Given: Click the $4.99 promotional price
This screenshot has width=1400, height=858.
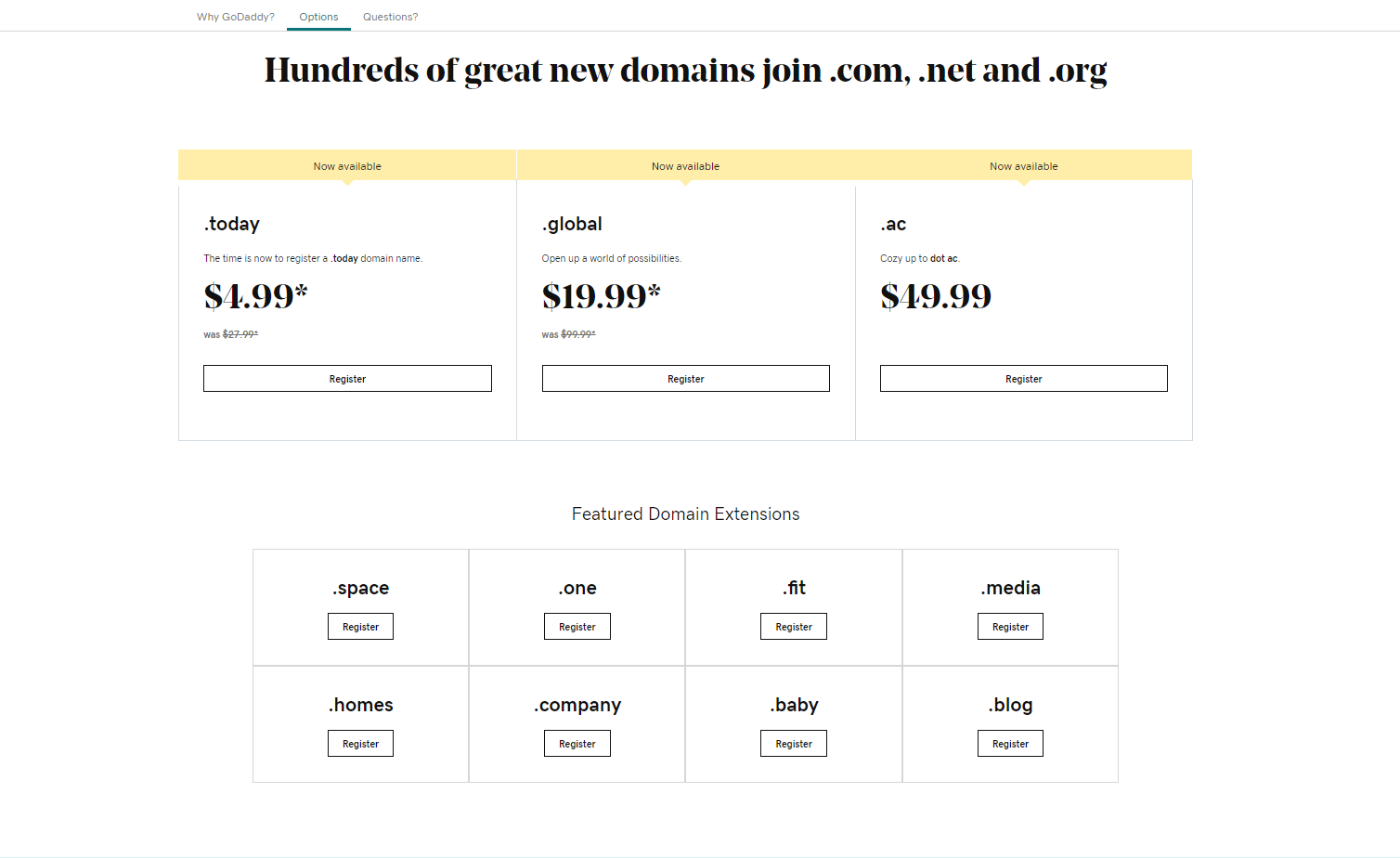Looking at the screenshot, I should pyautogui.click(x=254, y=295).
